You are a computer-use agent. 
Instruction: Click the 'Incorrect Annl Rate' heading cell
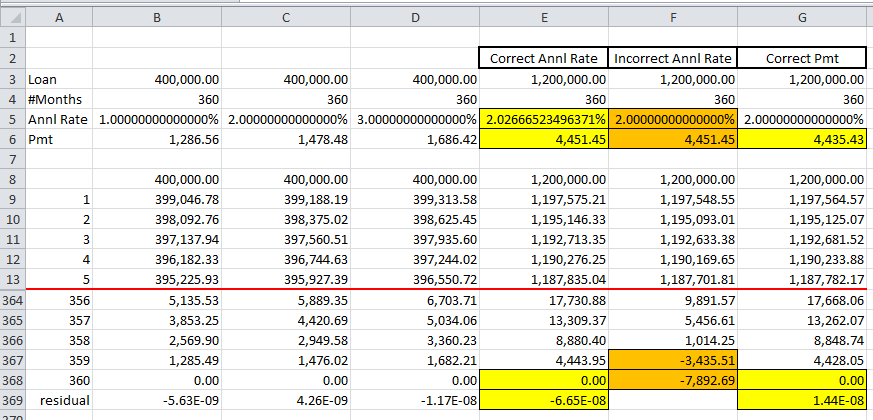coord(673,58)
